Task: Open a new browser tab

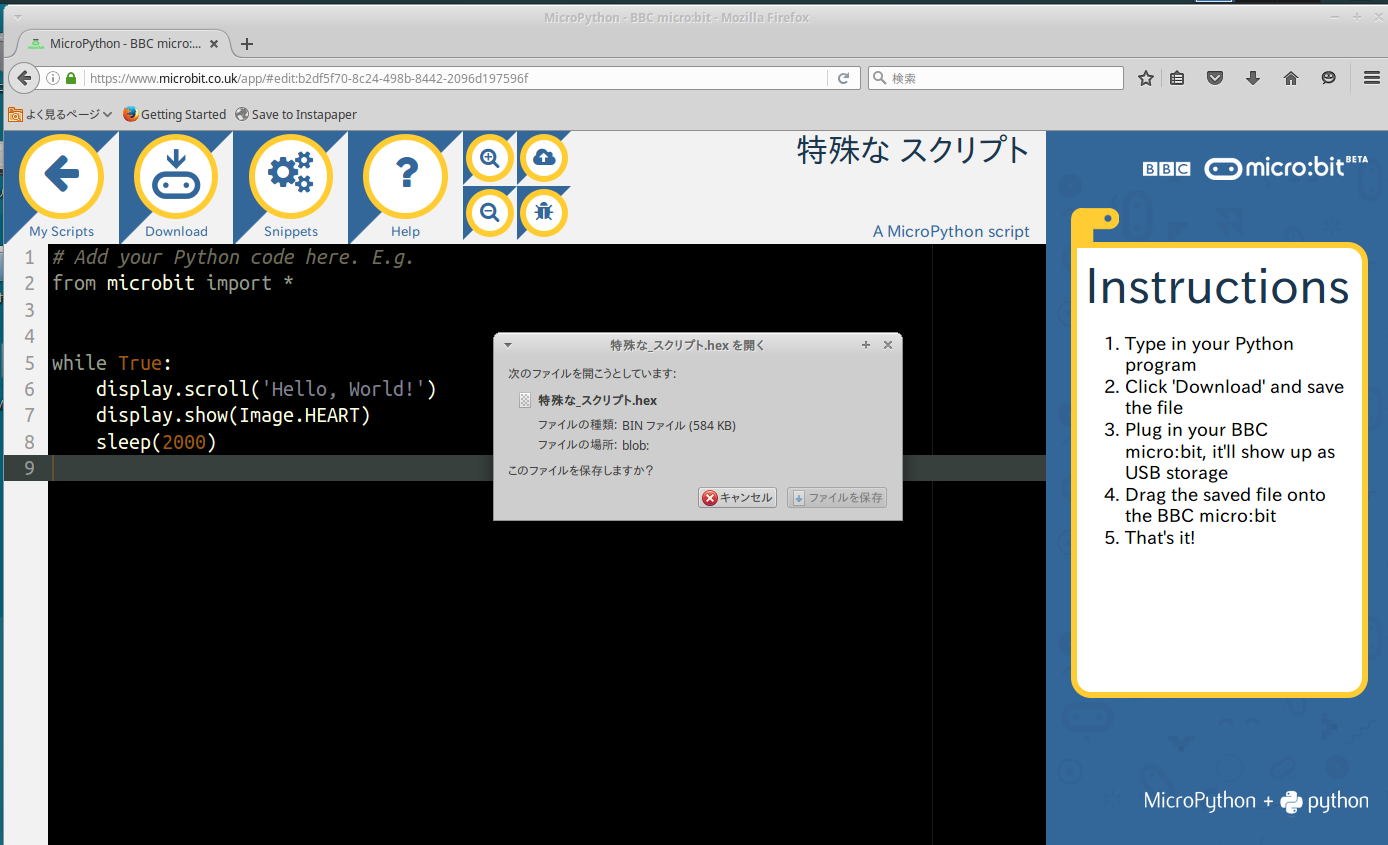Action: (247, 44)
